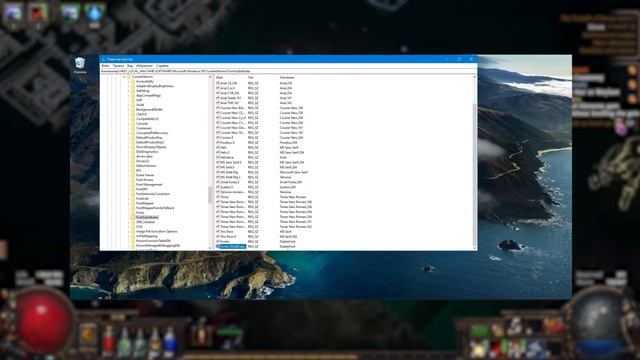Screen dimensions: 640x360
Task: Open the Справка menu
Action: click(162, 66)
